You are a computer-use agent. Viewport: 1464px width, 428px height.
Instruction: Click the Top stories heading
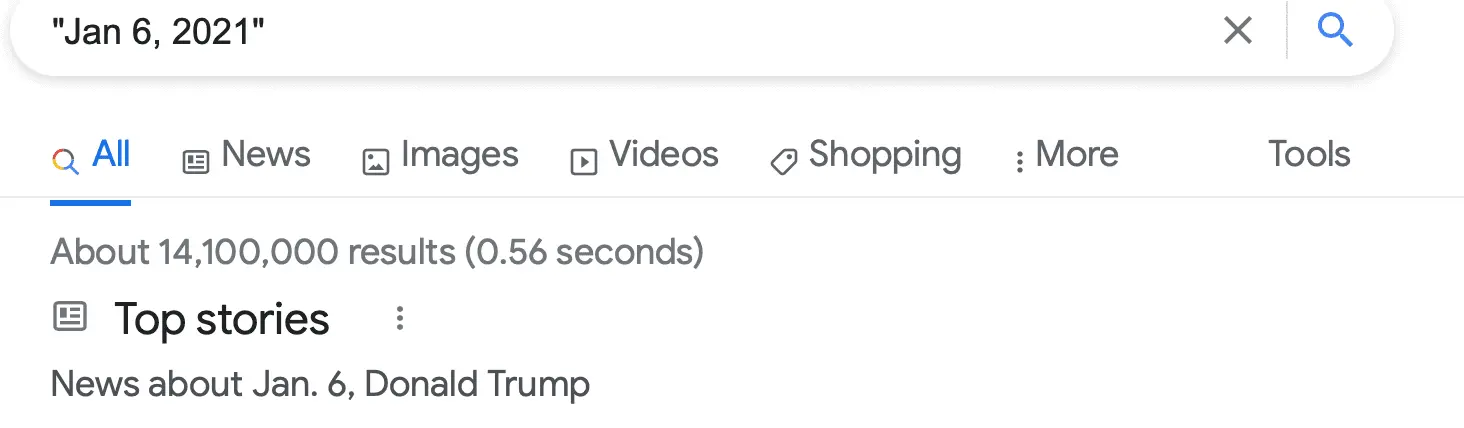tap(221, 320)
